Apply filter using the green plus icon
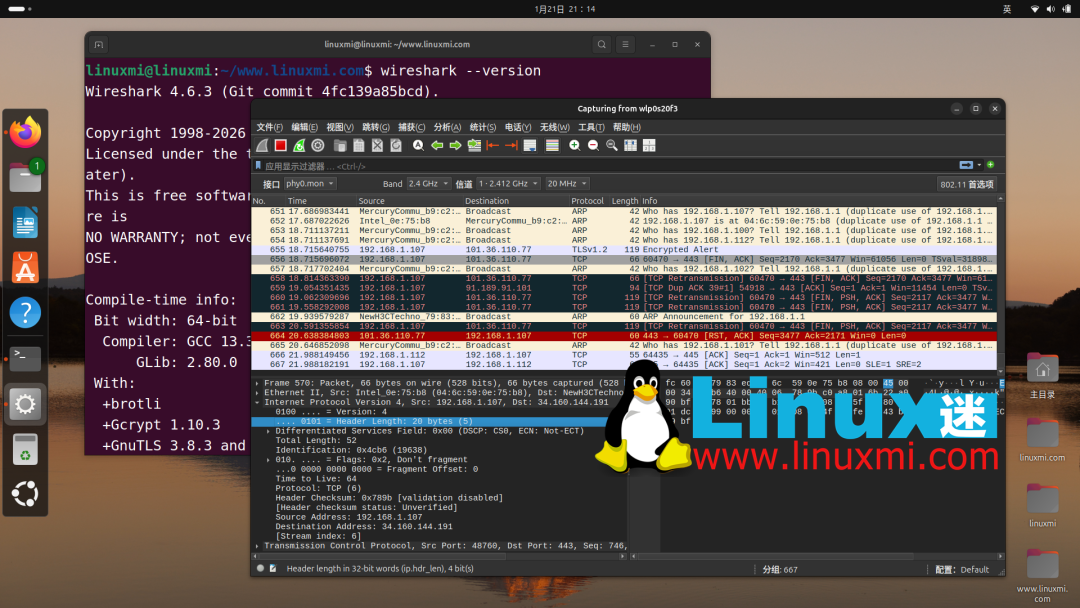Image resolution: width=1080 pixels, height=608 pixels. (x=990, y=165)
